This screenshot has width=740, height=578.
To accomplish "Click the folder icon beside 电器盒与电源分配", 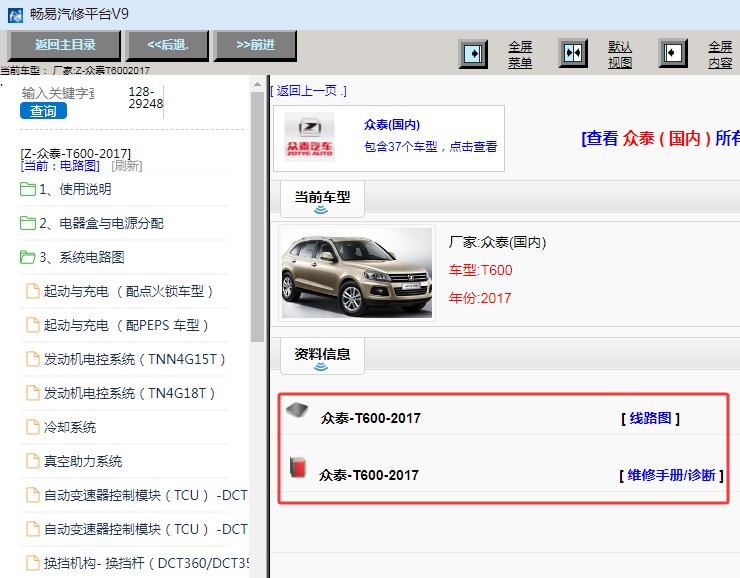I will tap(28, 223).
